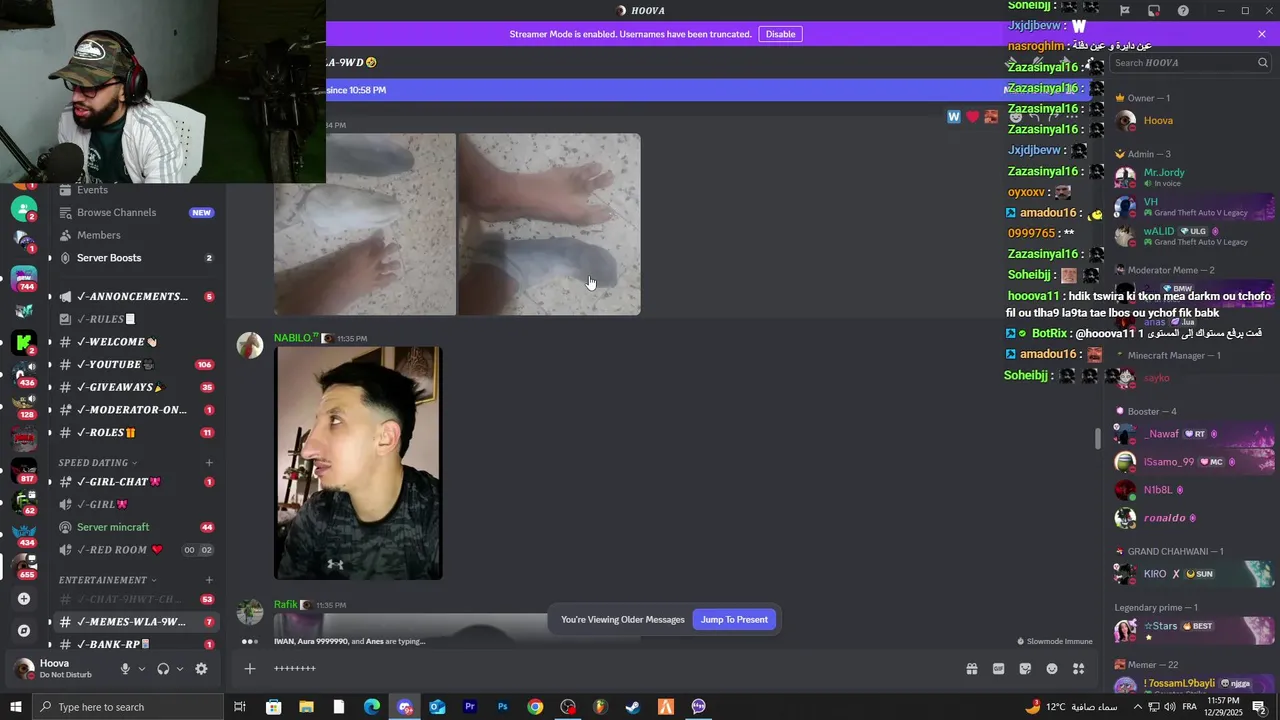The height and width of the screenshot is (720, 1280).
Task: Open the GIF picker
Action: pyautogui.click(x=998, y=669)
